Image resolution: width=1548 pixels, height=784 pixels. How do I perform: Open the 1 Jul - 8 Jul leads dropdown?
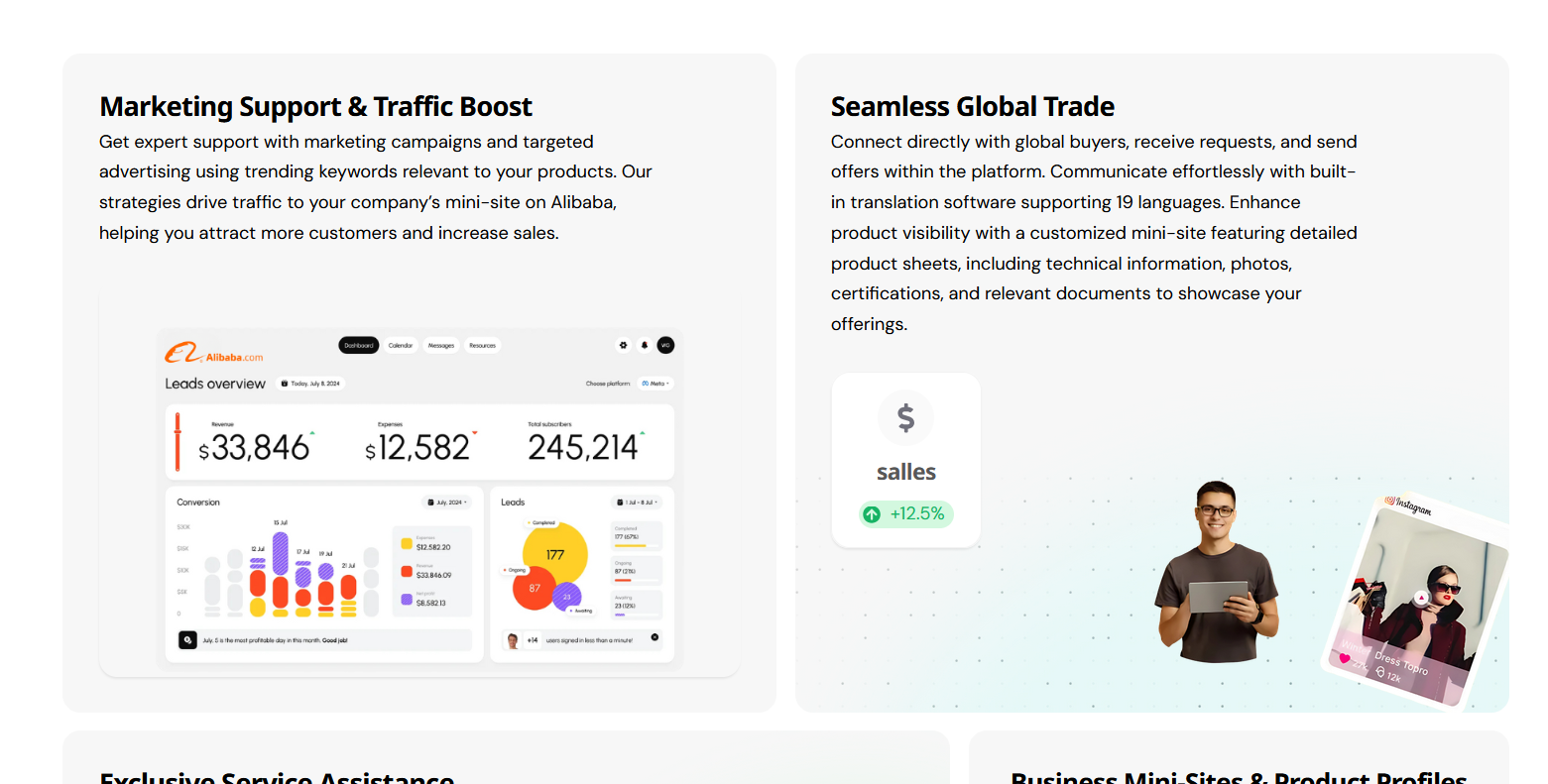[x=637, y=503]
